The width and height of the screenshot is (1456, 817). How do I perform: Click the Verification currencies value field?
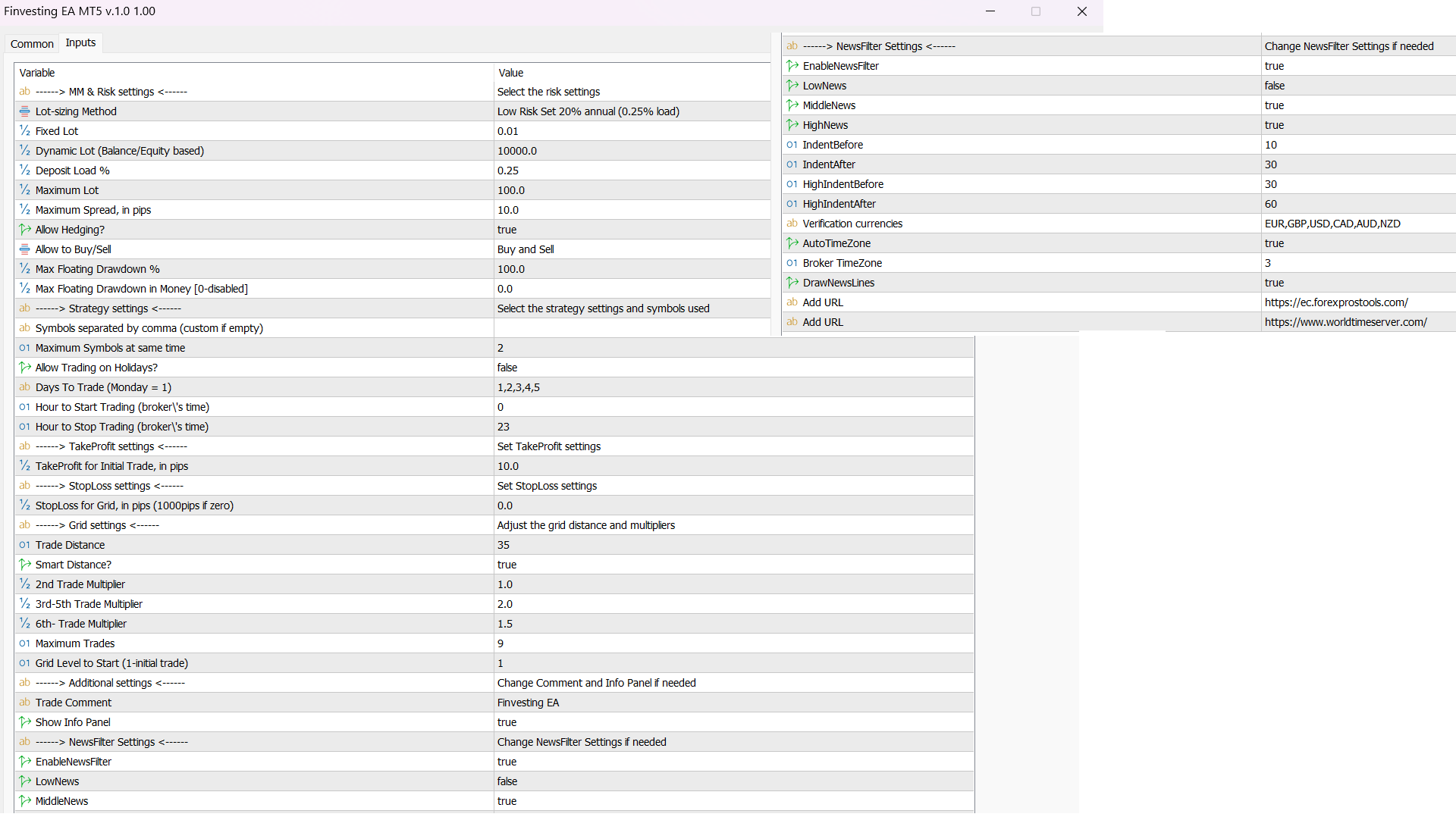tap(1332, 224)
